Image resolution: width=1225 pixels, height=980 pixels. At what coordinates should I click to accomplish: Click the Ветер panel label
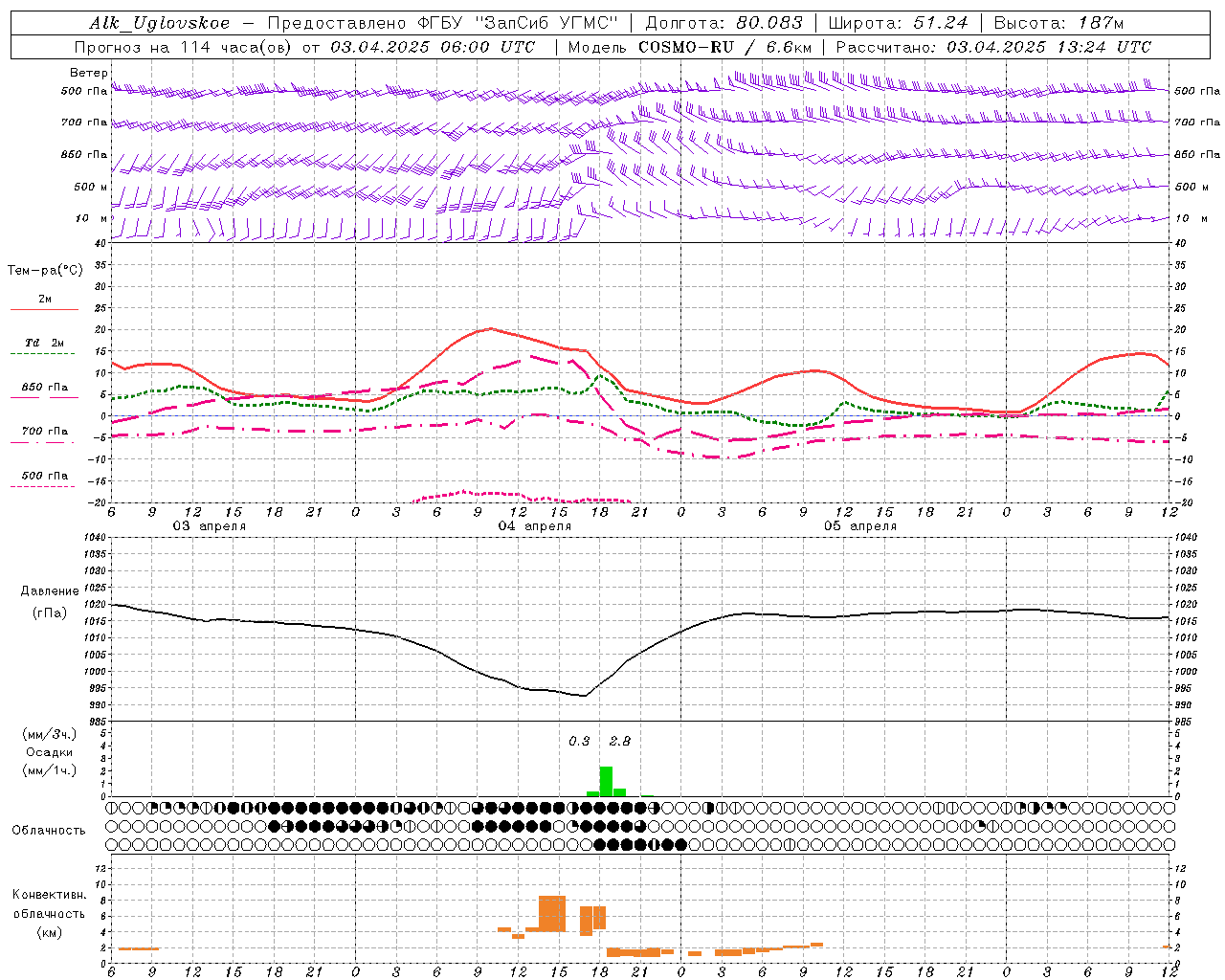point(88,73)
